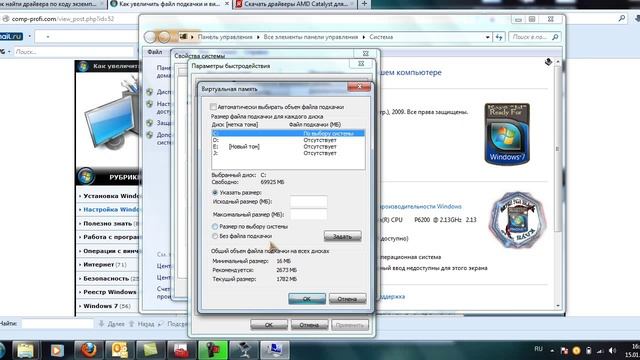This screenshot has height=360, width=640.
Task: Close the 'Свойства системы' dialog
Action: tap(366, 53)
